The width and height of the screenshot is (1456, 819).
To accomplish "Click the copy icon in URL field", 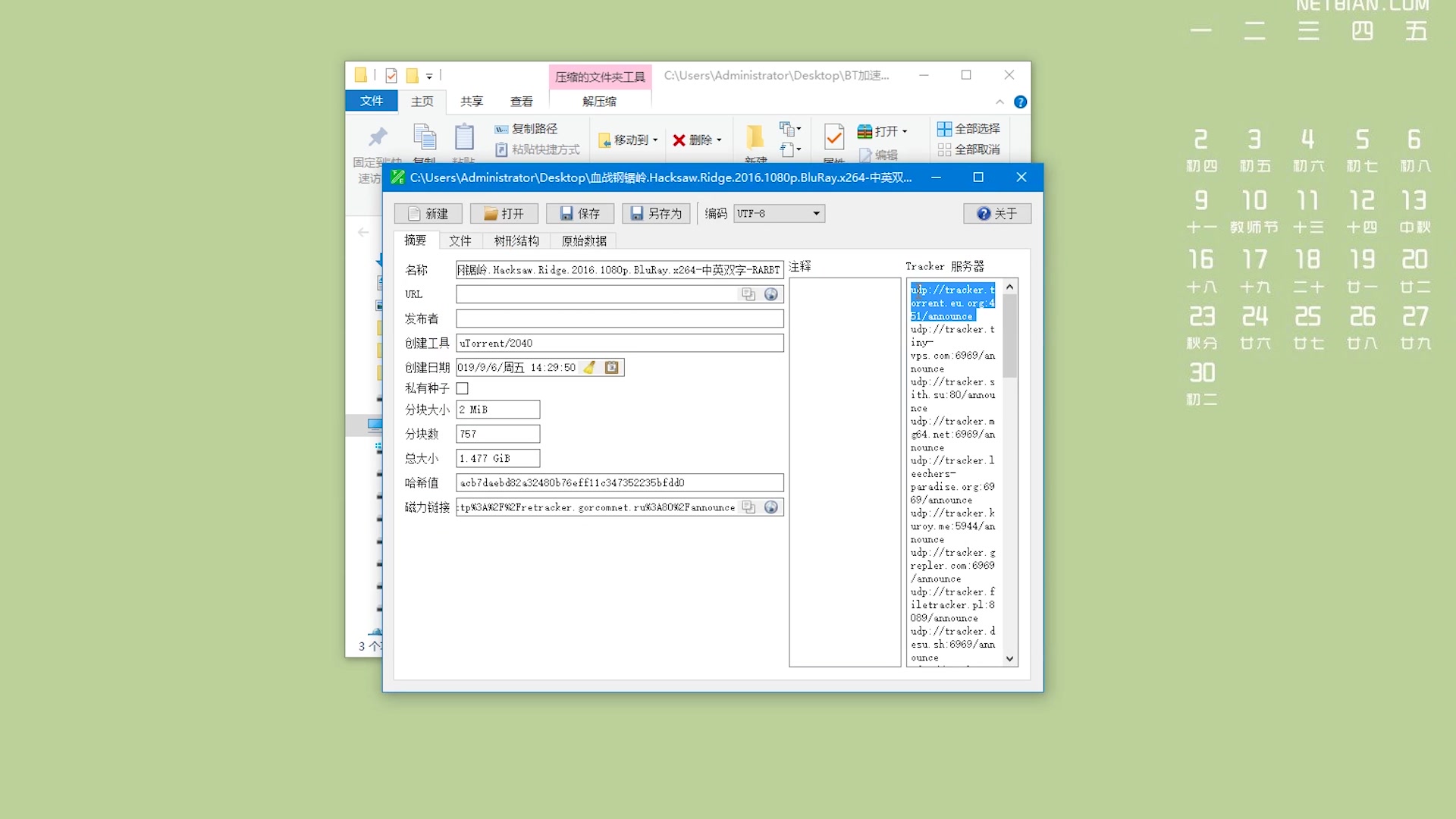I will click(x=748, y=294).
